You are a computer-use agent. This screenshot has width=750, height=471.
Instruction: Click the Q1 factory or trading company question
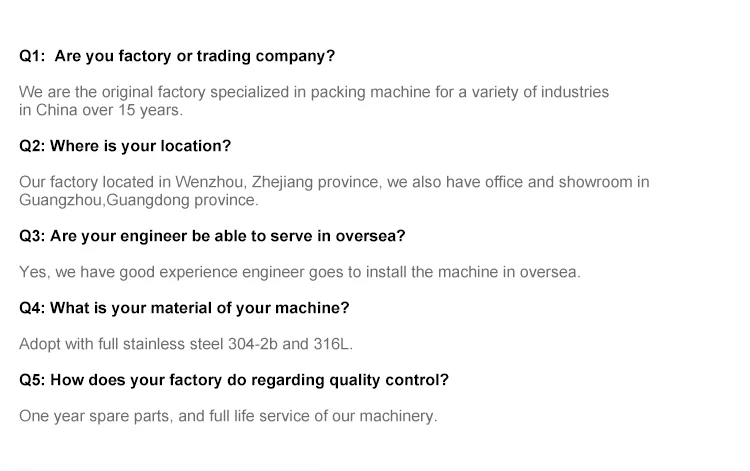[x=177, y=56]
